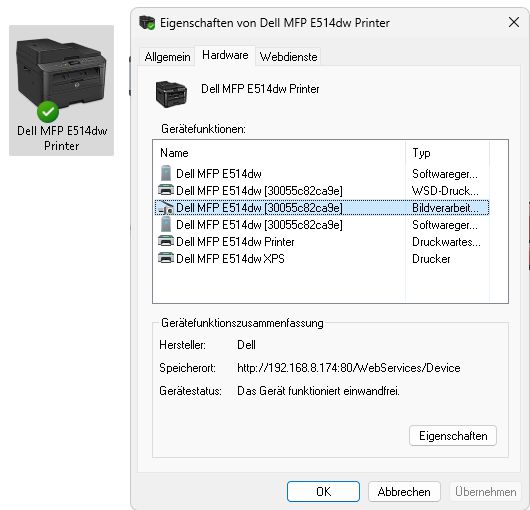Click printer icon of WSD-Druck row
The height and width of the screenshot is (510, 530).
[166, 190]
